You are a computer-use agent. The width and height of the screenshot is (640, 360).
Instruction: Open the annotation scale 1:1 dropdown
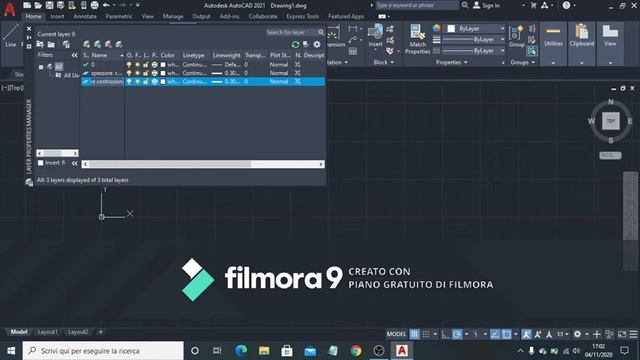562,334
